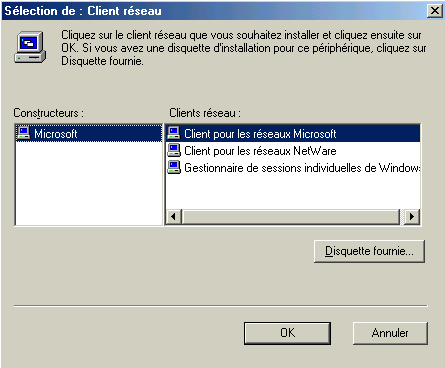
Task: Select Client pour les réseaux Microsoft
Action: (x=293, y=133)
